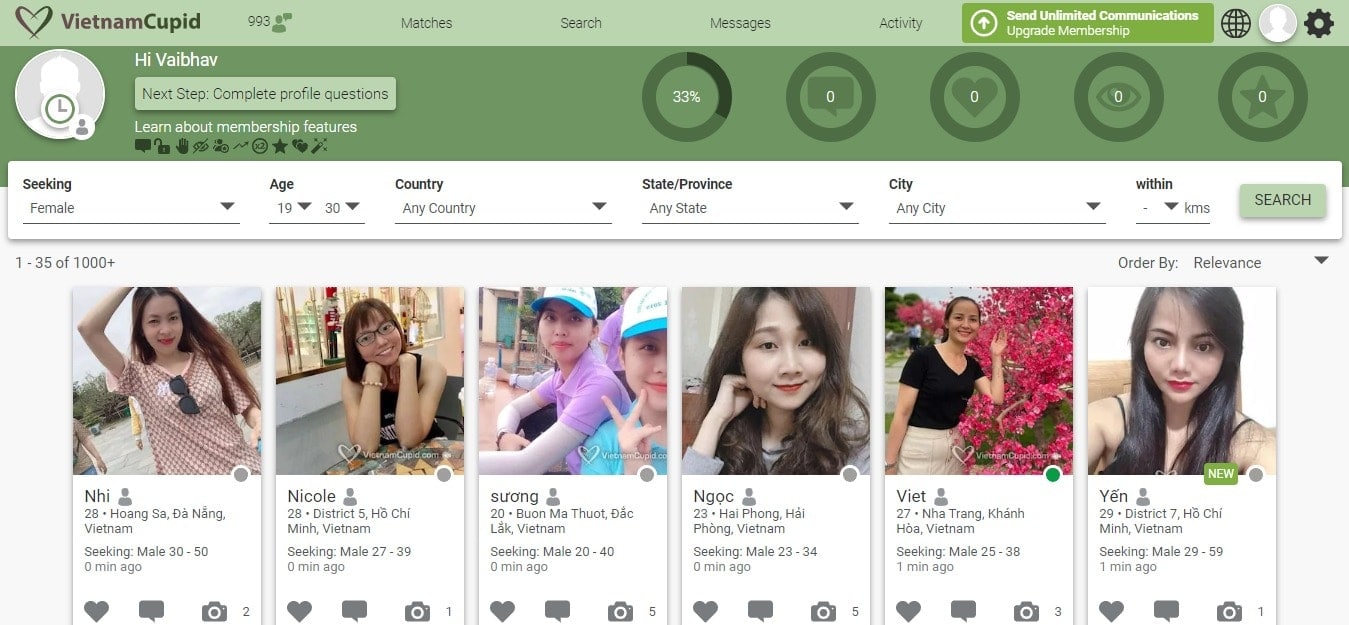Open sương's photos via camera icon
Viewport: 1349px width, 625px height.
point(620,611)
